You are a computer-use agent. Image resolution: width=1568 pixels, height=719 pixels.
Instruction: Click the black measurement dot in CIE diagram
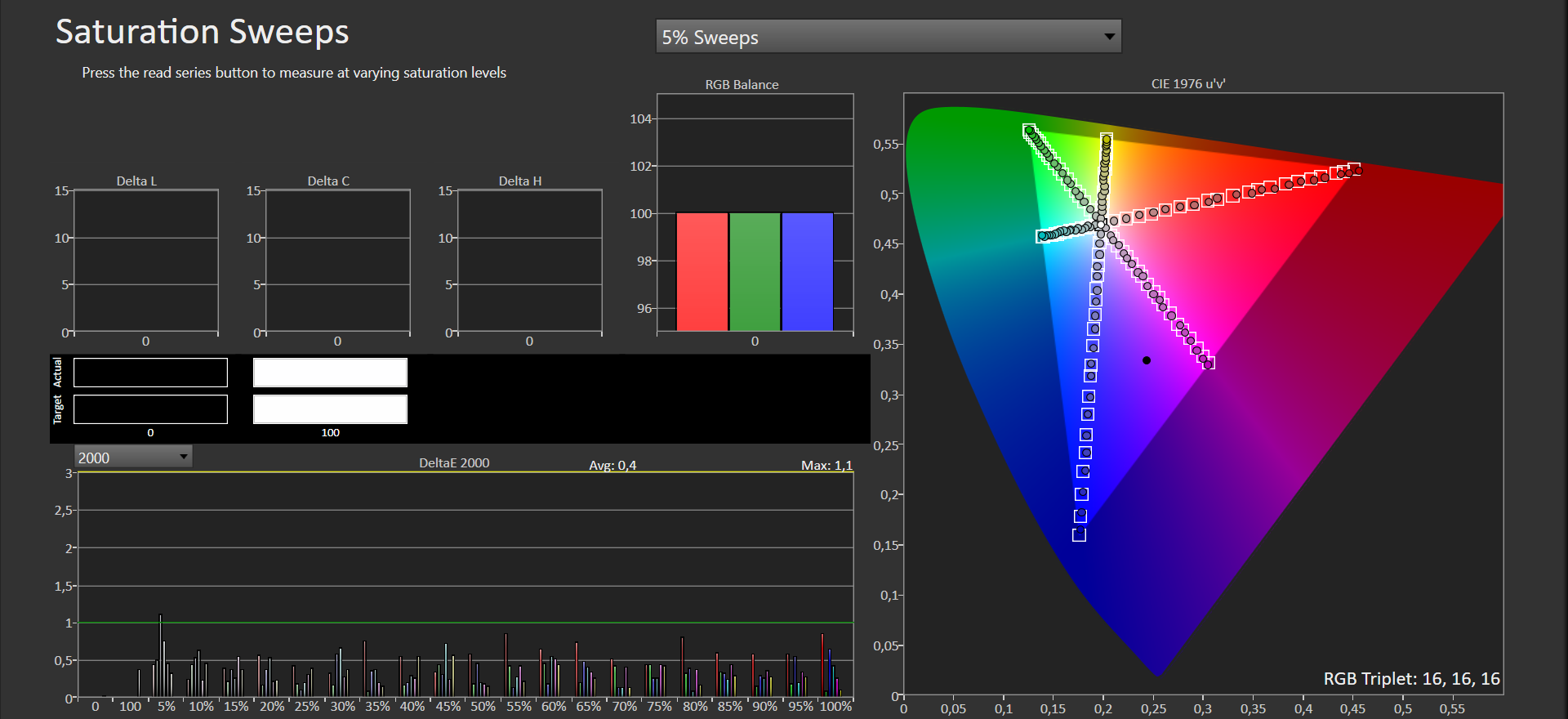pyautogui.click(x=1147, y=360)
